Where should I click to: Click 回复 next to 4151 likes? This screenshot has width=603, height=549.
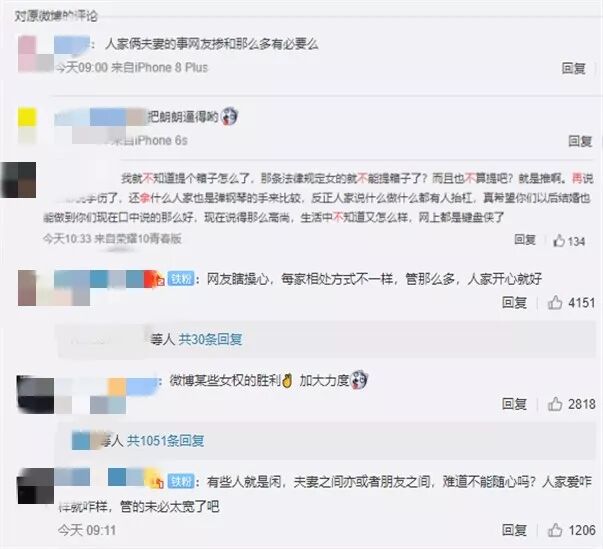(x=514, y=303)
